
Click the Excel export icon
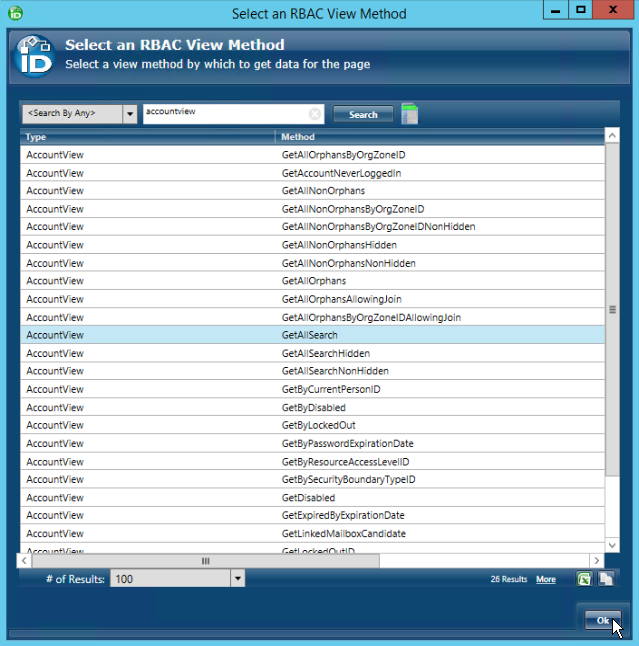[x=584, y=579]
